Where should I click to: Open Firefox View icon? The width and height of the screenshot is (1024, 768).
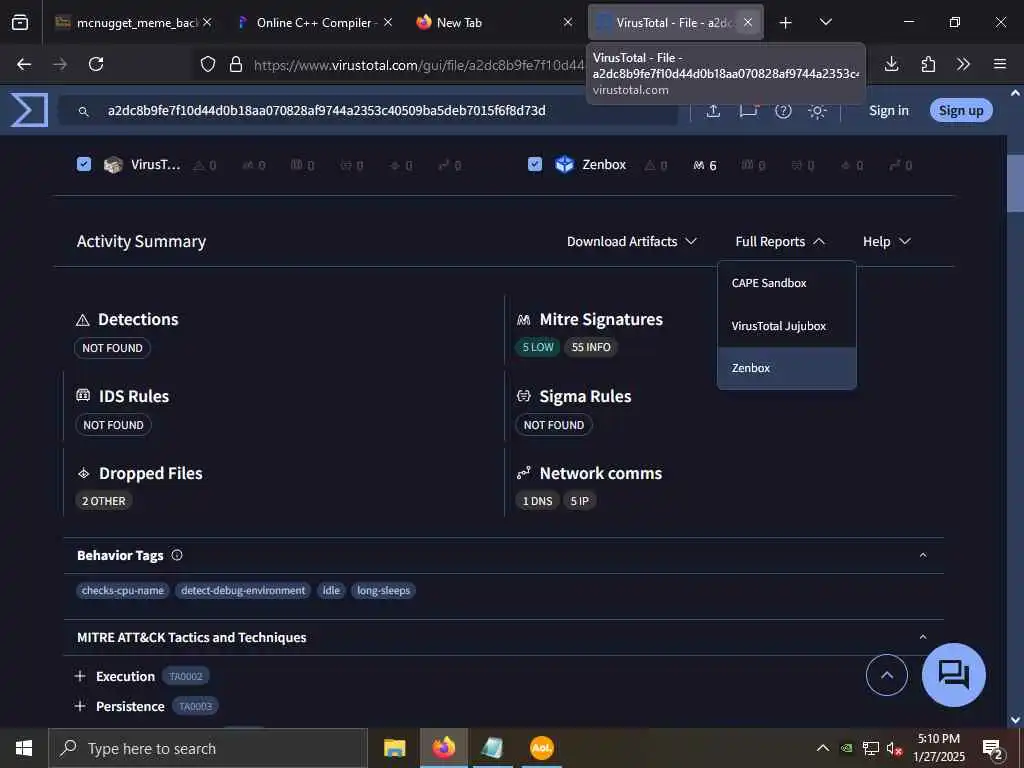[20, 22]
